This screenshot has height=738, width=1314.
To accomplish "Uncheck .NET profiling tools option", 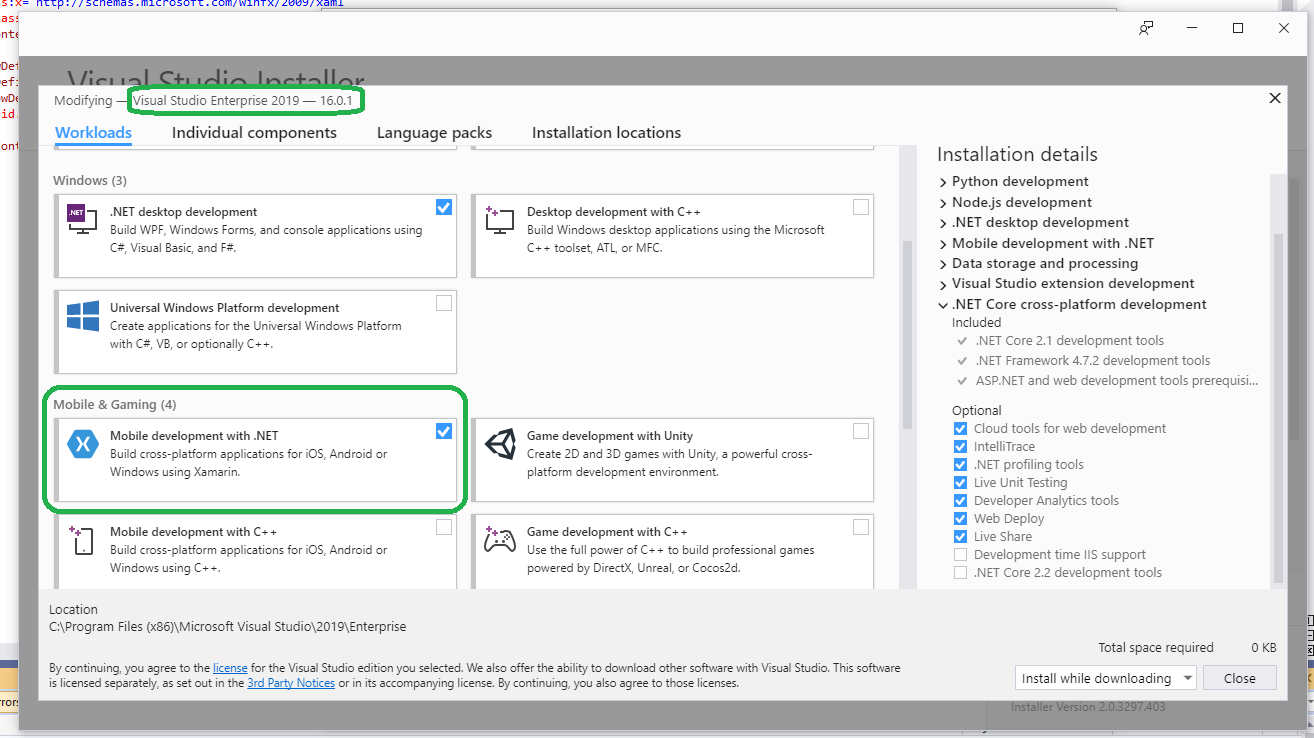I will (x=961, y=465).
